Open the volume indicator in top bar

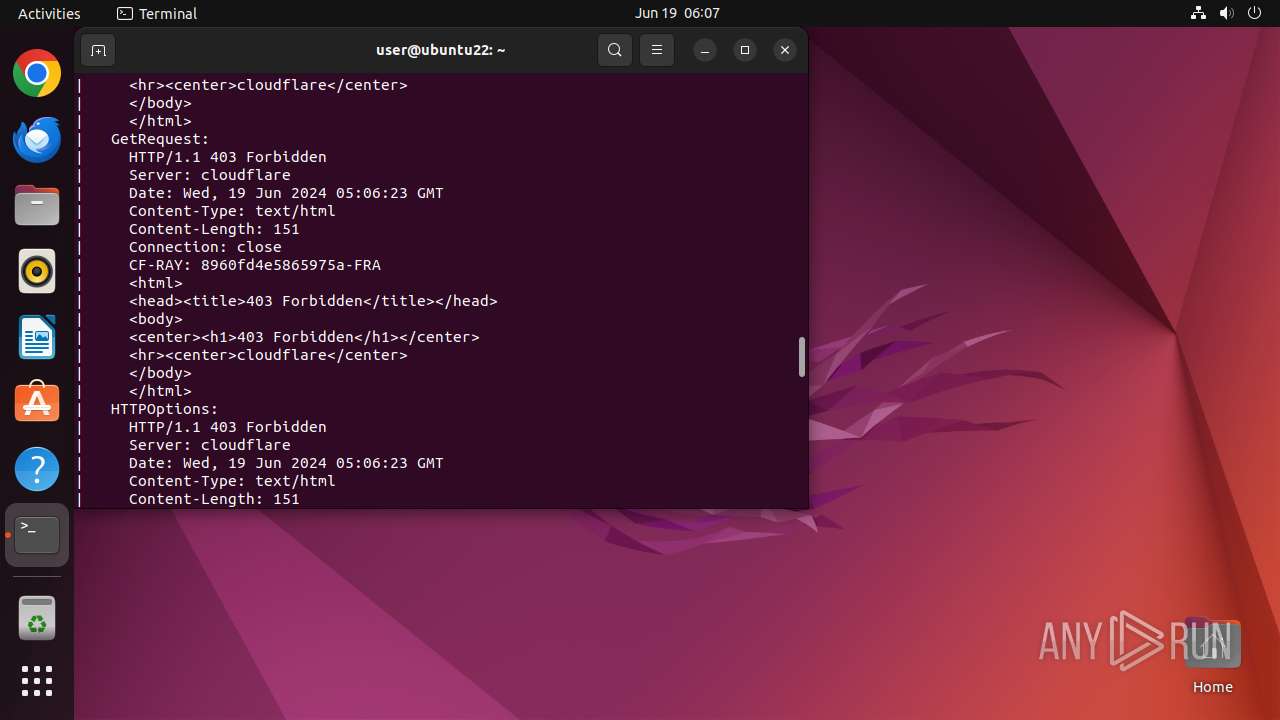pos(1227,13)
